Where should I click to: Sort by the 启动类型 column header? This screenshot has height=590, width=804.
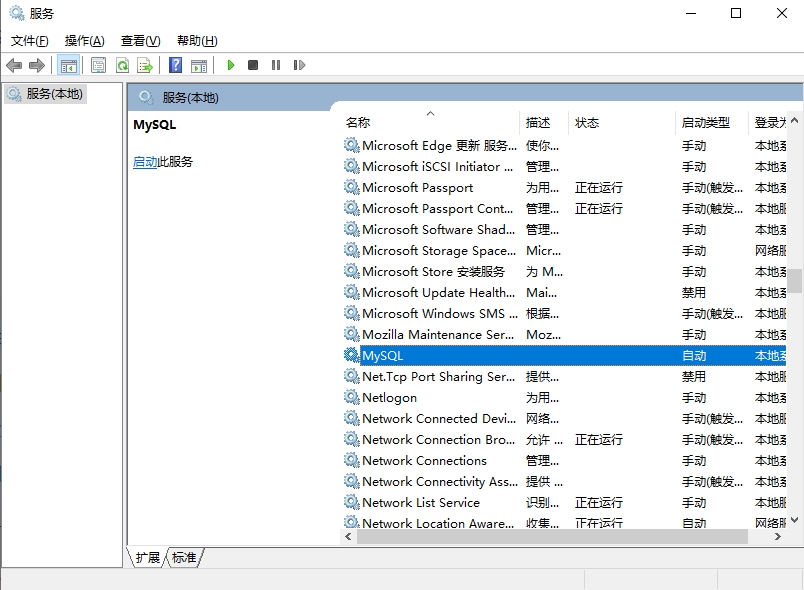tap(706, 123)
